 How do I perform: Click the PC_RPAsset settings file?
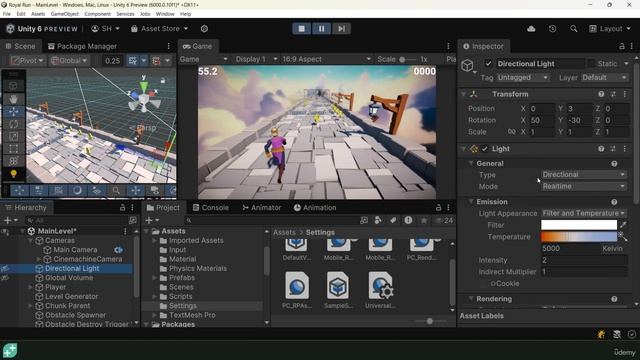(297, 290)
